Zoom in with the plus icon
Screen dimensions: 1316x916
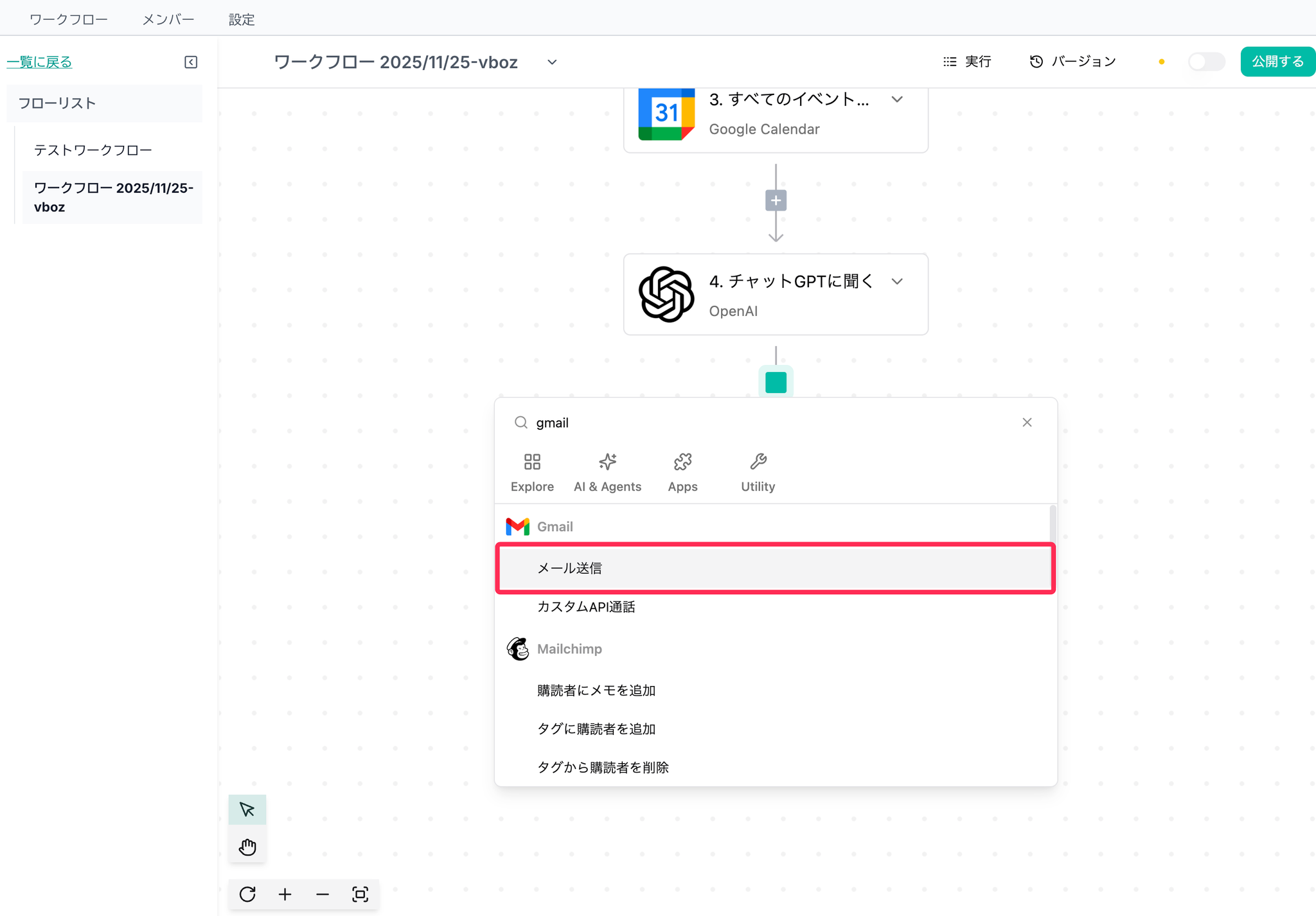pos(285,894)
